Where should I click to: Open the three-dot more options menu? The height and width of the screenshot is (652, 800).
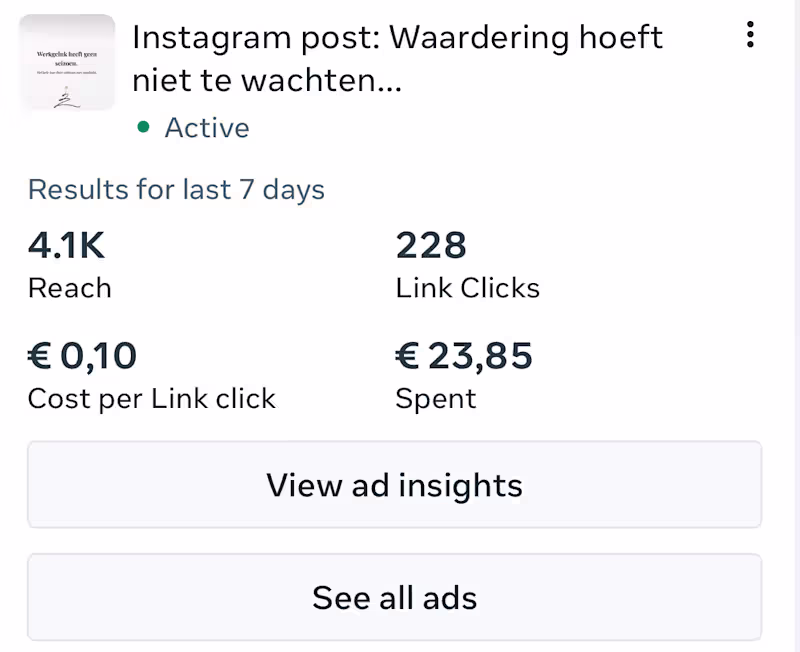coord(750,37)
